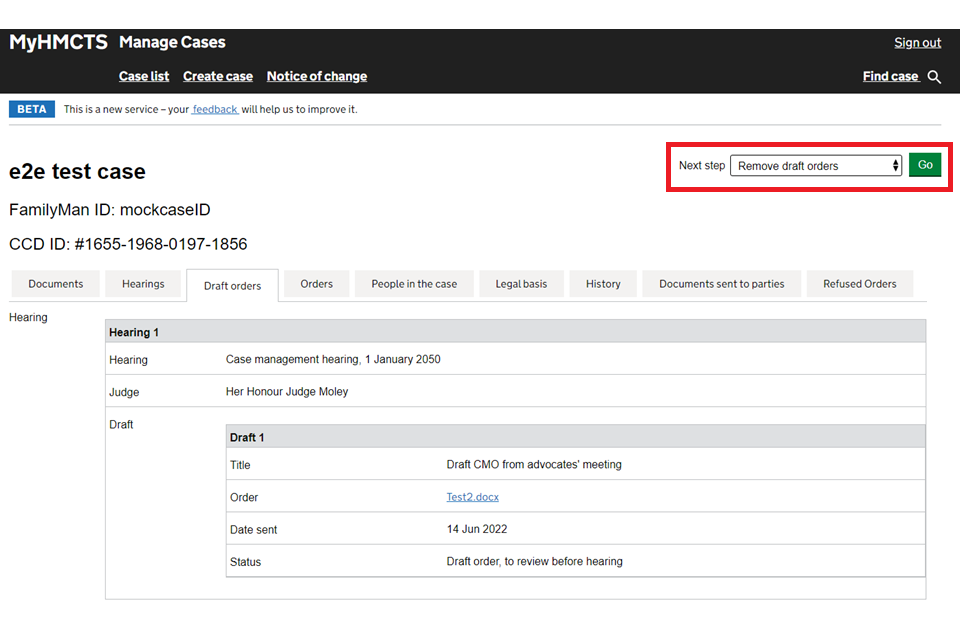Open the History tab
Viewport: 960px width, 640px height.
tap(603, 284)
